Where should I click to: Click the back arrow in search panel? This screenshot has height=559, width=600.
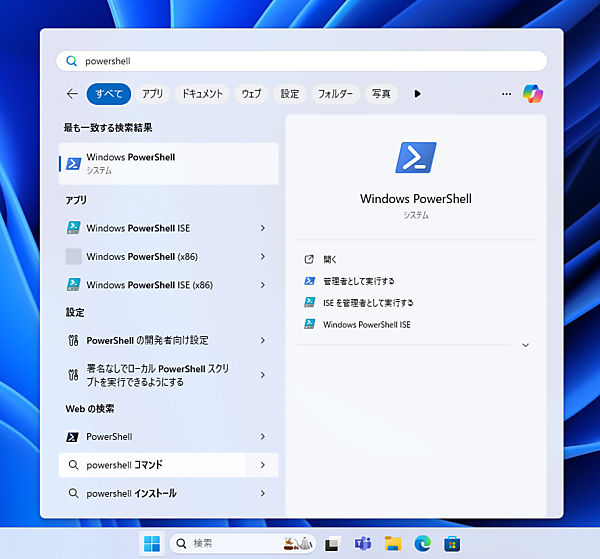71,94
